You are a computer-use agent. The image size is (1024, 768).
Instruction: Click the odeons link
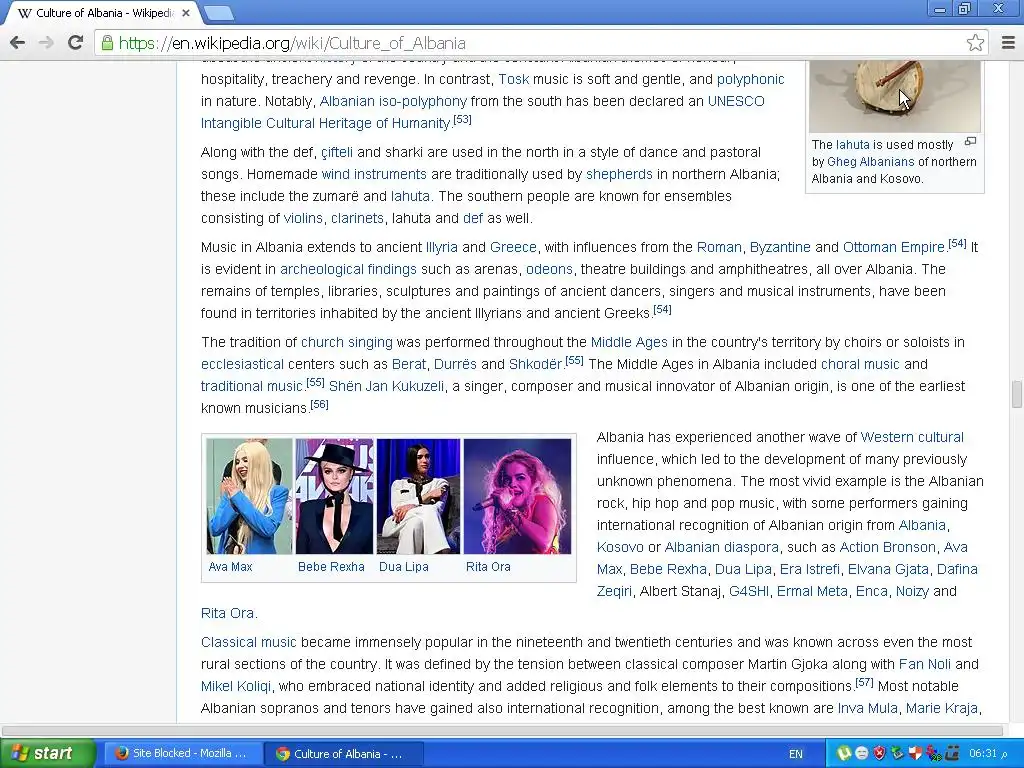tap(549, 269)
